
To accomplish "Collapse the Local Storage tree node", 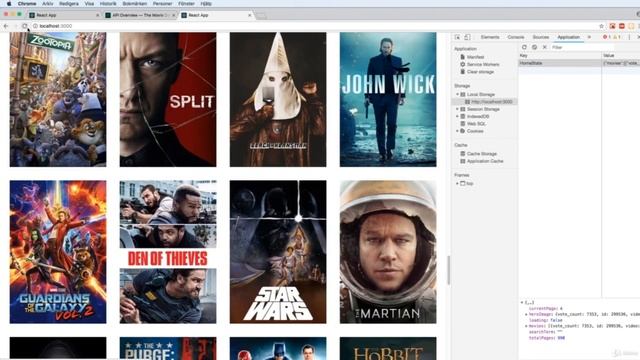I will pyautogui.click(x=457, y=94).
